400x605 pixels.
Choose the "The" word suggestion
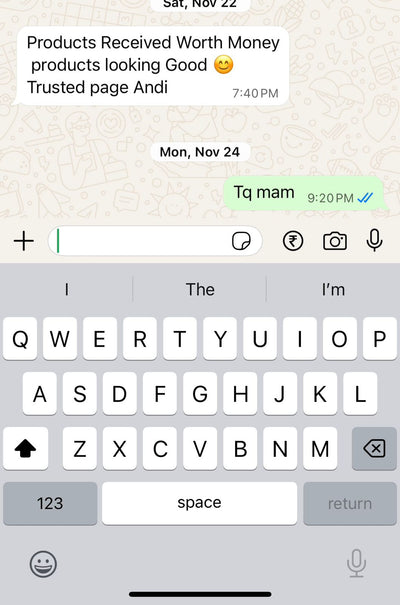200,289
